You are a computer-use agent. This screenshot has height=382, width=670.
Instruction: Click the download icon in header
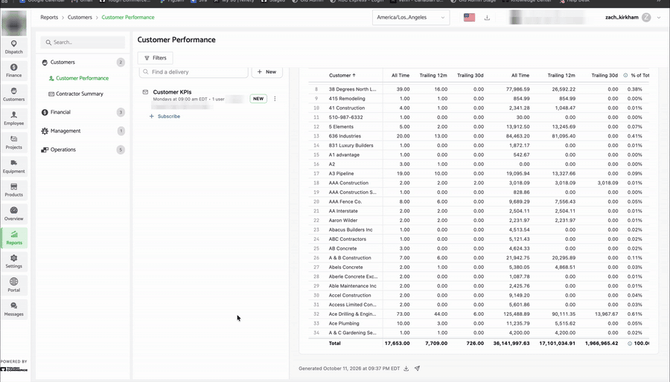click(487, 18)
